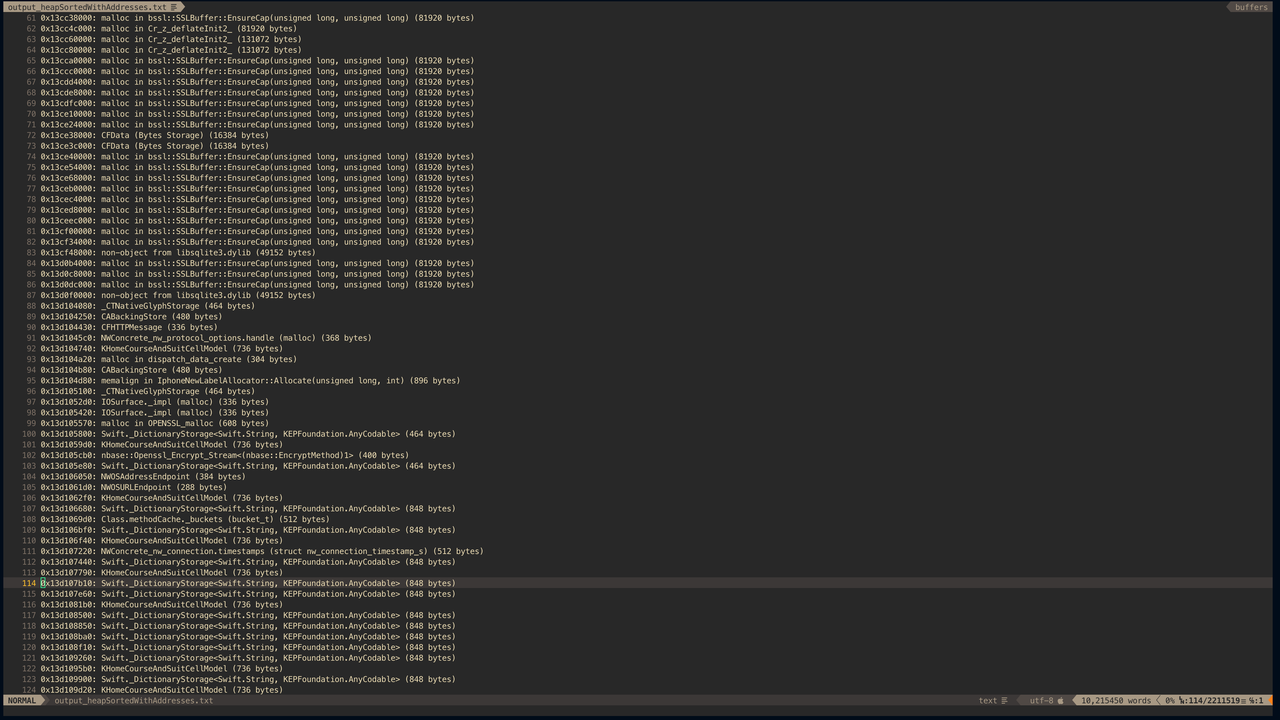This screenshot has width=1280, height=720.
Task: Click the IphoneNewLabelAllocator line 95
Action: click(x=280, y=381)
